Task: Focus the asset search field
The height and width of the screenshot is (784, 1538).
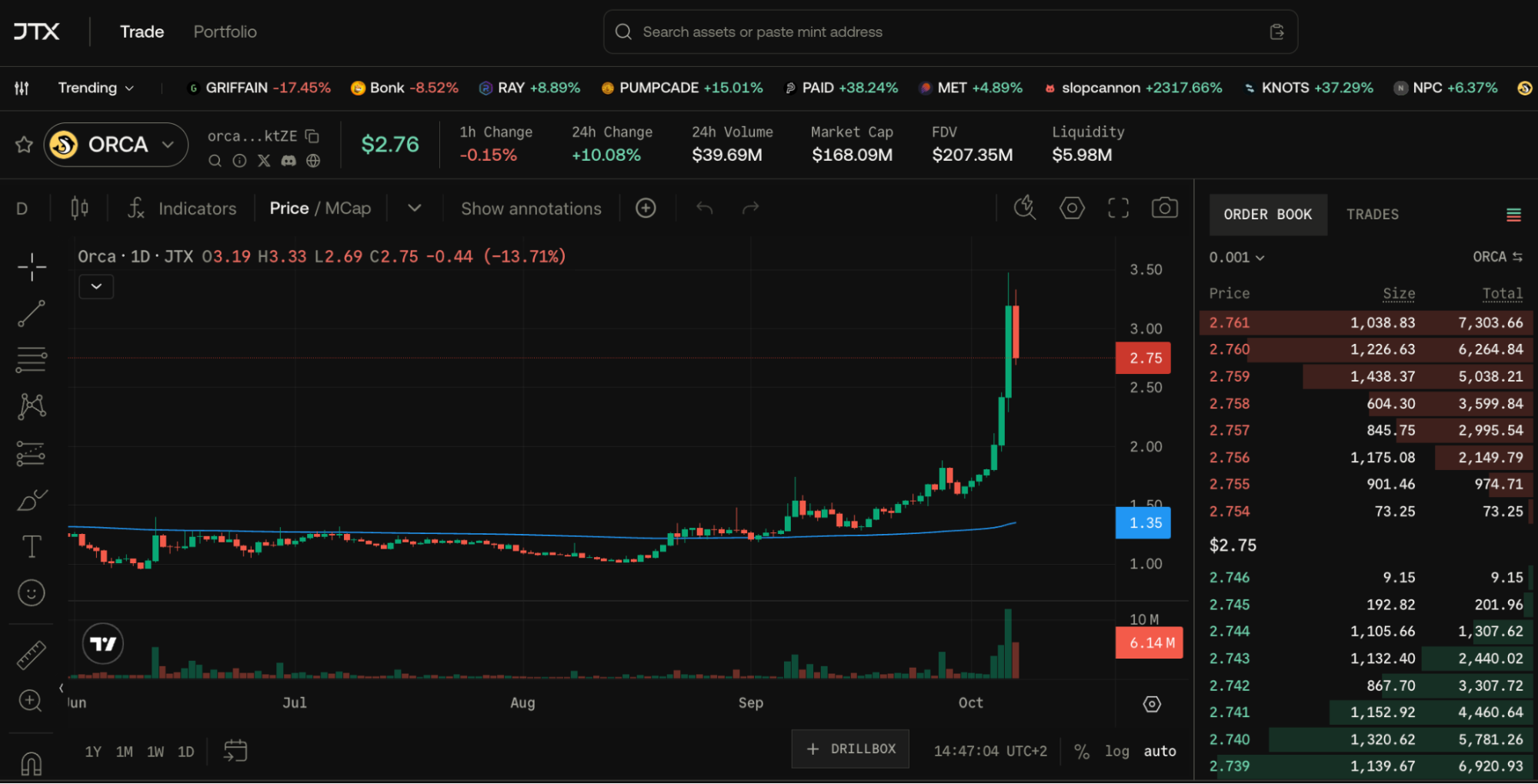Action: [950, 32]
